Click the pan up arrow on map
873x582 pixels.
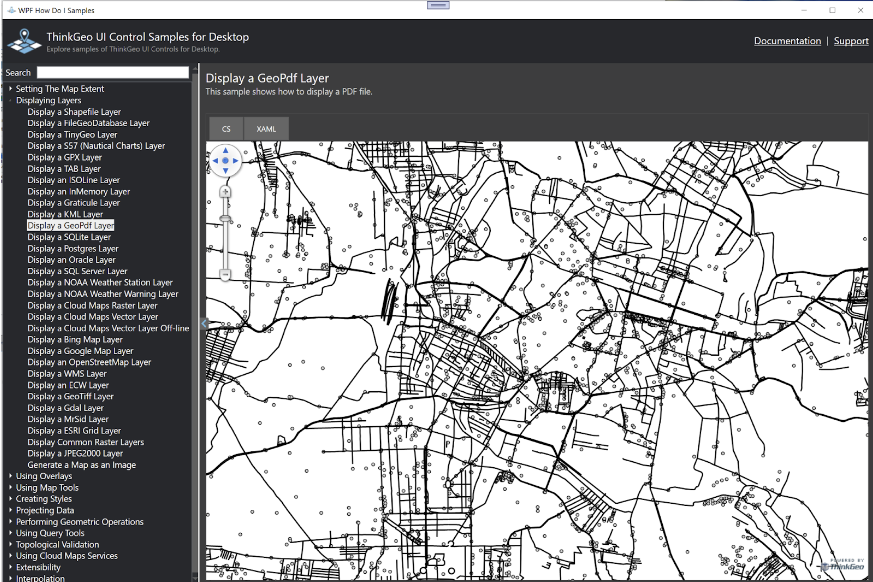226,149
